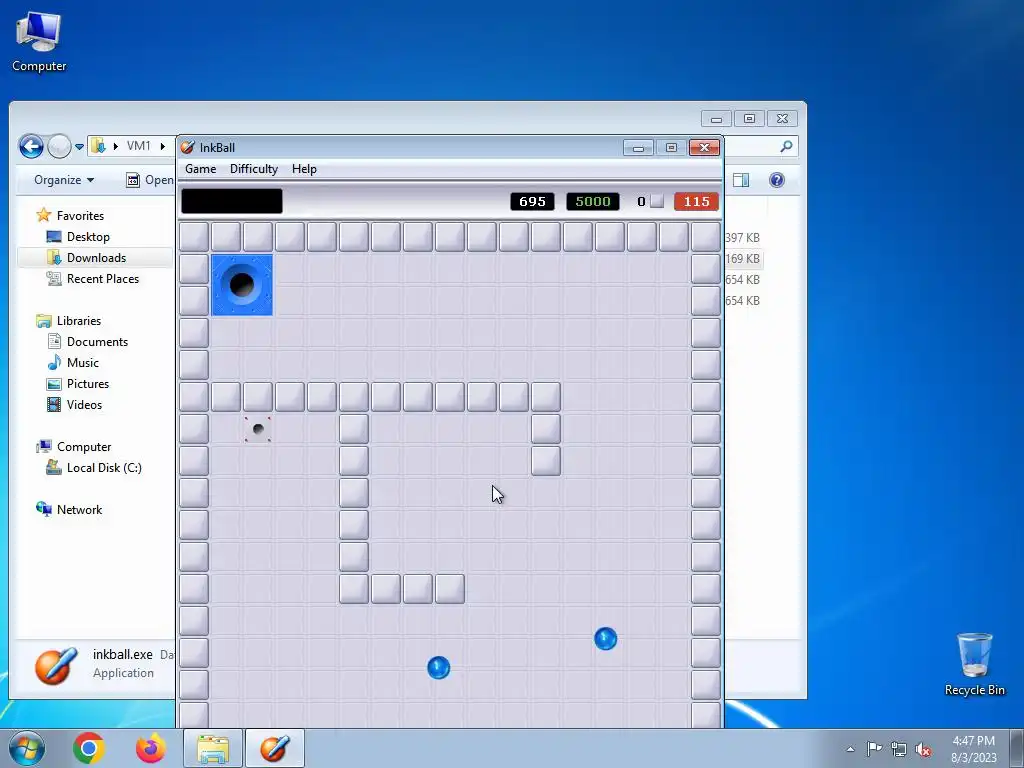
Task: Open the Recycle Bin desktop icon
Action: [x=974, y=664]
